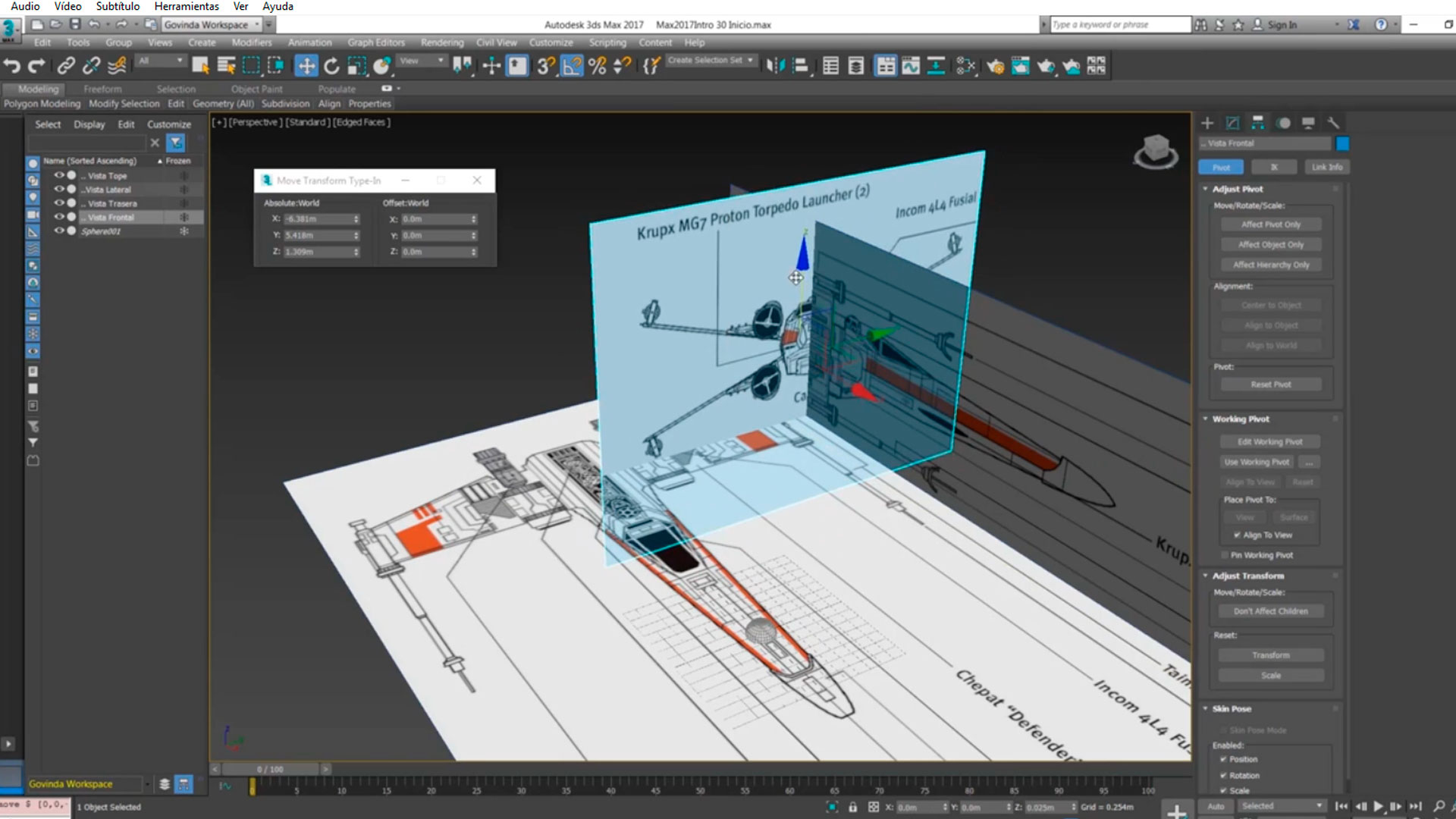Open the Utilities wrench panel tab
The image size is (1456, 819).
[1333, 123]
